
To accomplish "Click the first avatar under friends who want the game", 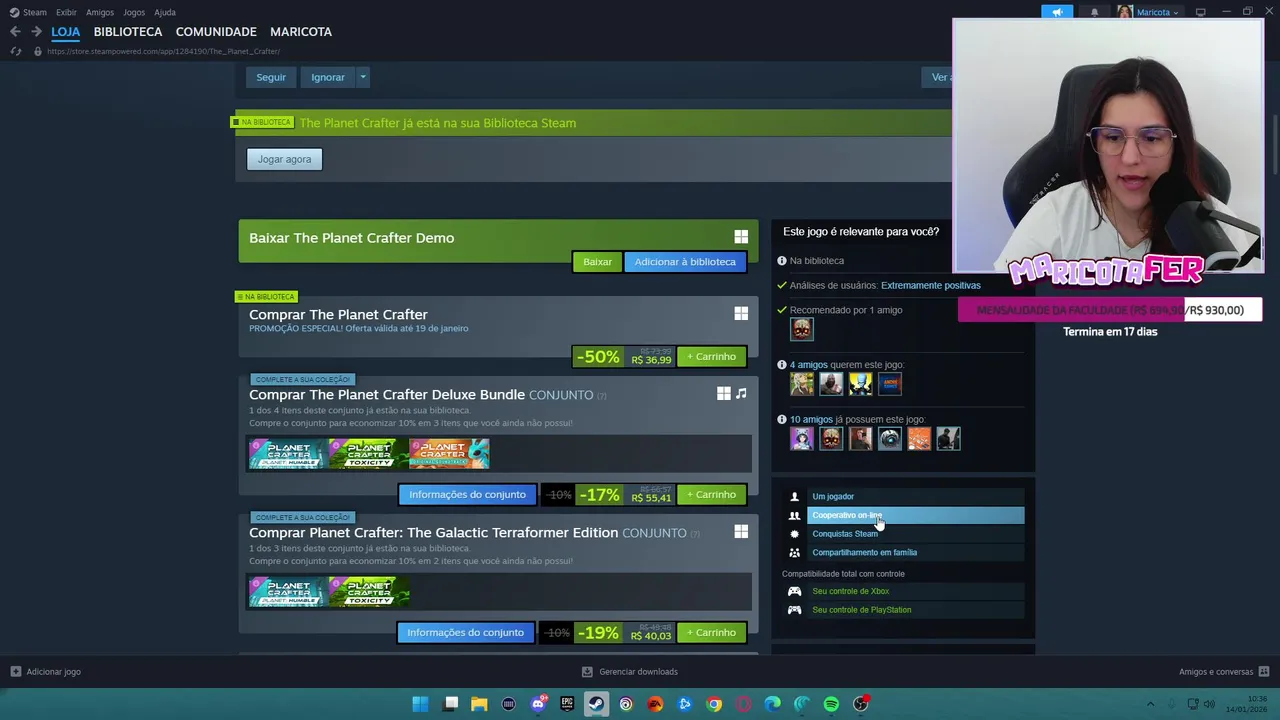I will 802,383.
